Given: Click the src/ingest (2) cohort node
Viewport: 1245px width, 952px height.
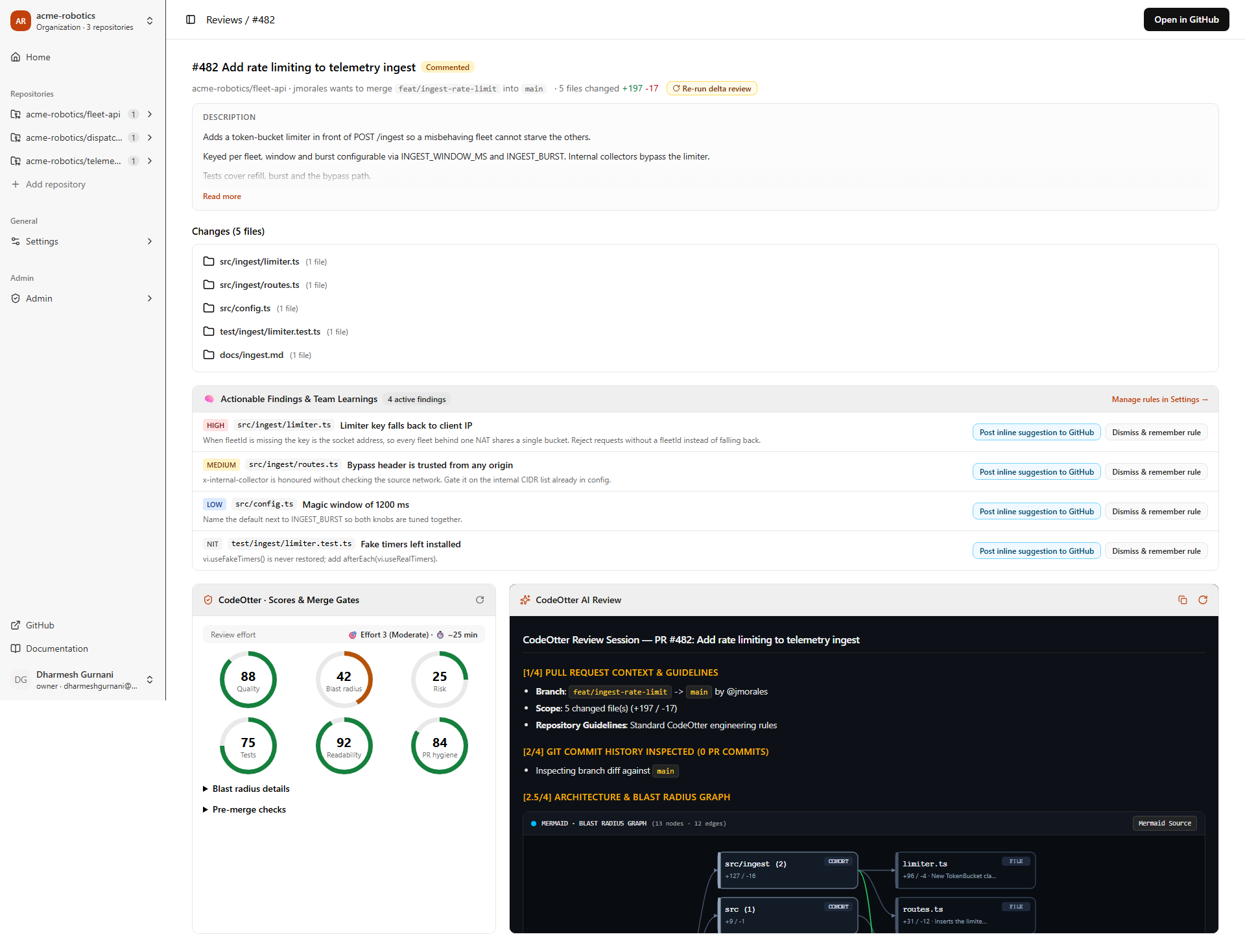Looking at the screenshot, I should click(788, 870).
